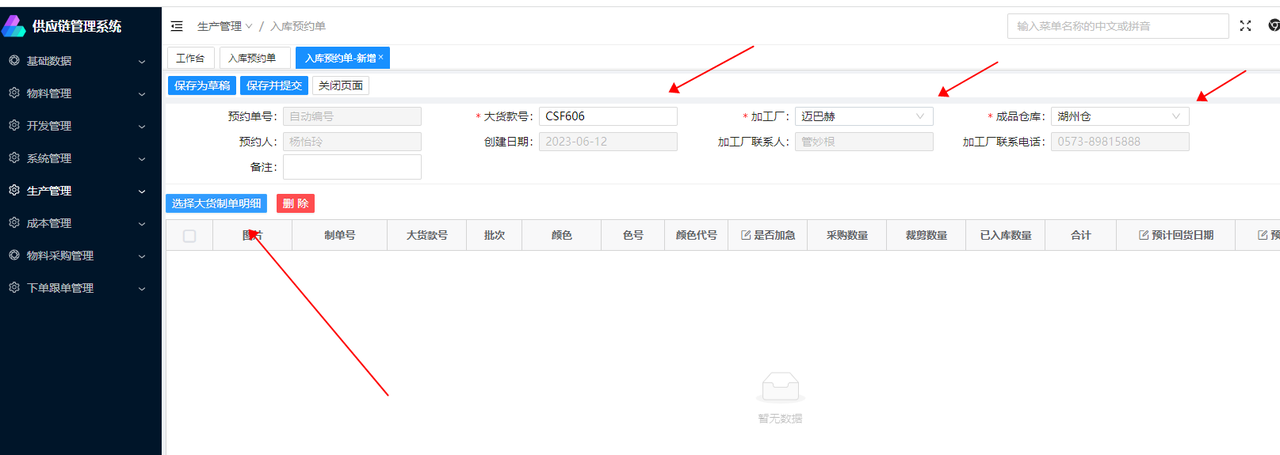Click the edit icon beside 是否加急 column
1280x455 pixels.
point(745,236)
